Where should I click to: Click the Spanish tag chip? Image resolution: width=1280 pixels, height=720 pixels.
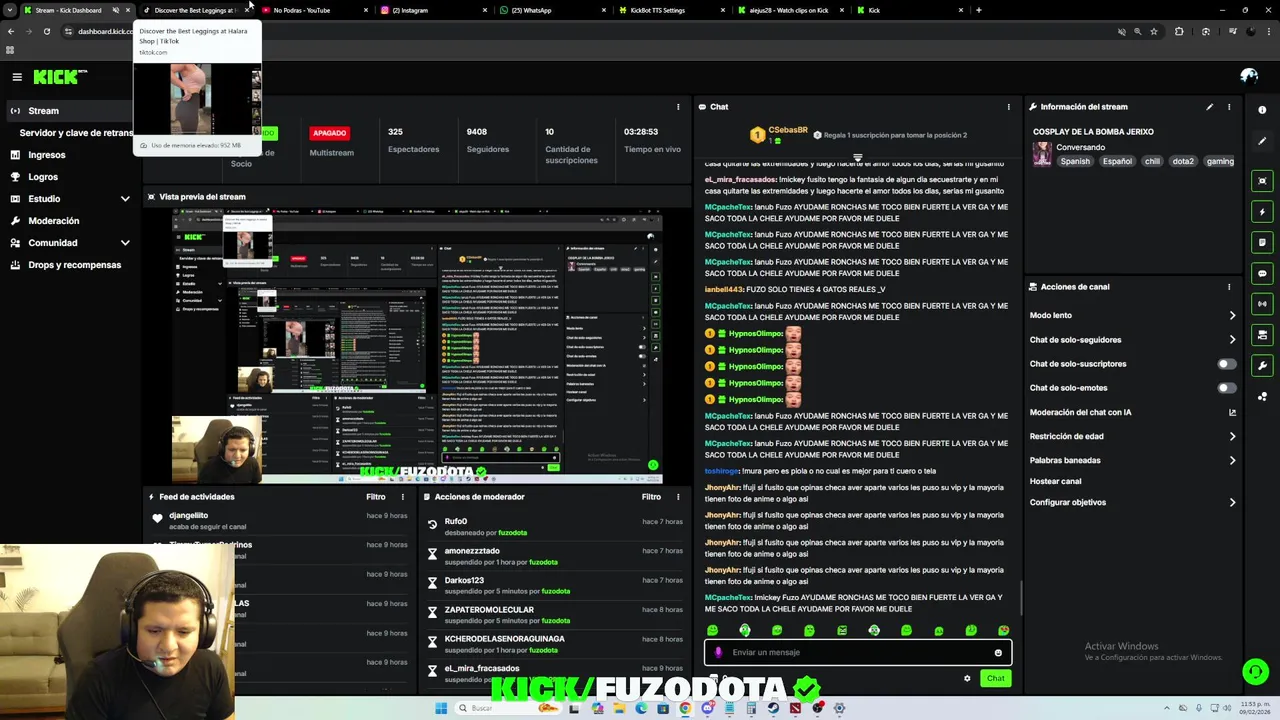click(x=1075, y=161)
